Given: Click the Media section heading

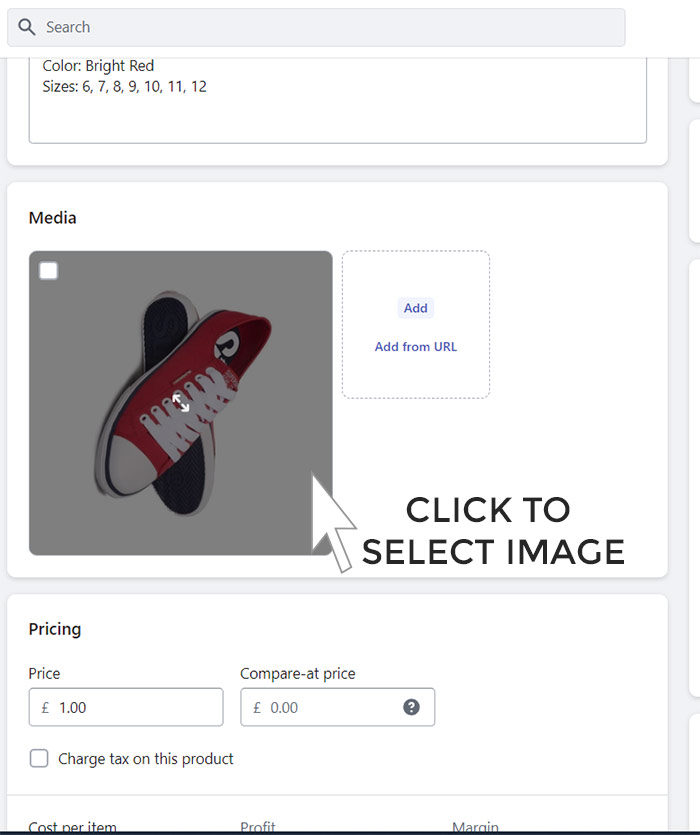Looking at the screenshot, I should pyautogui.click(x=52, y=217).
